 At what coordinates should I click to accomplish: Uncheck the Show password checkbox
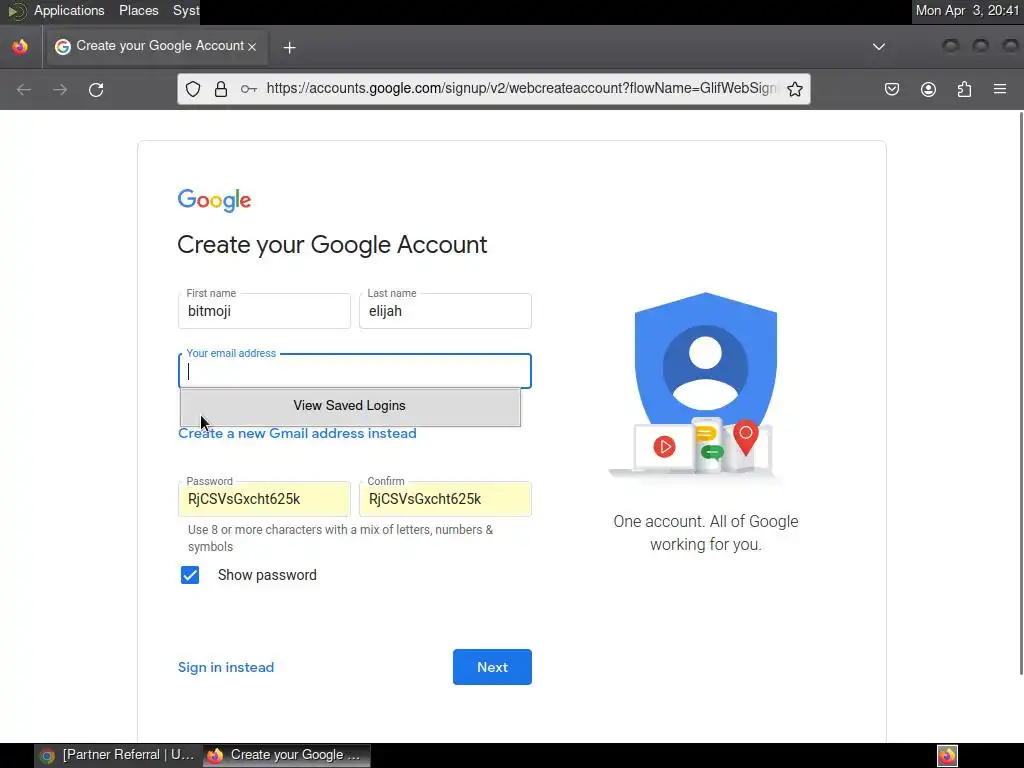tap(190, 575)
